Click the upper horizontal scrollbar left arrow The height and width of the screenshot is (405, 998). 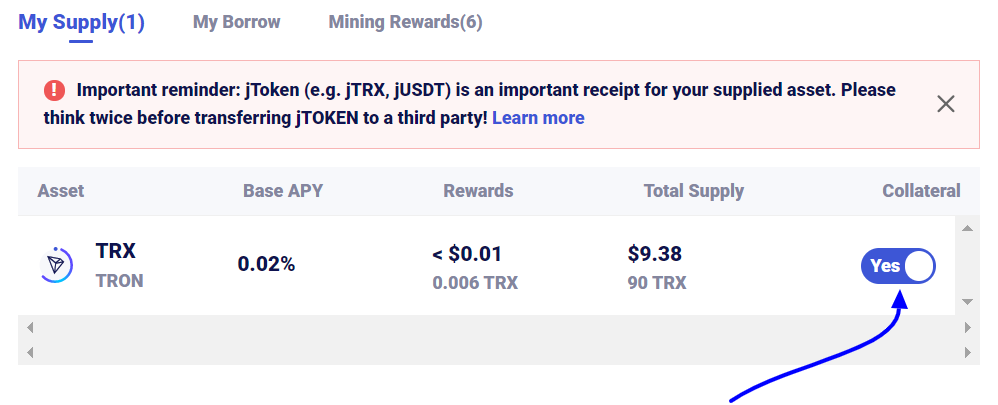pos(29,328)
